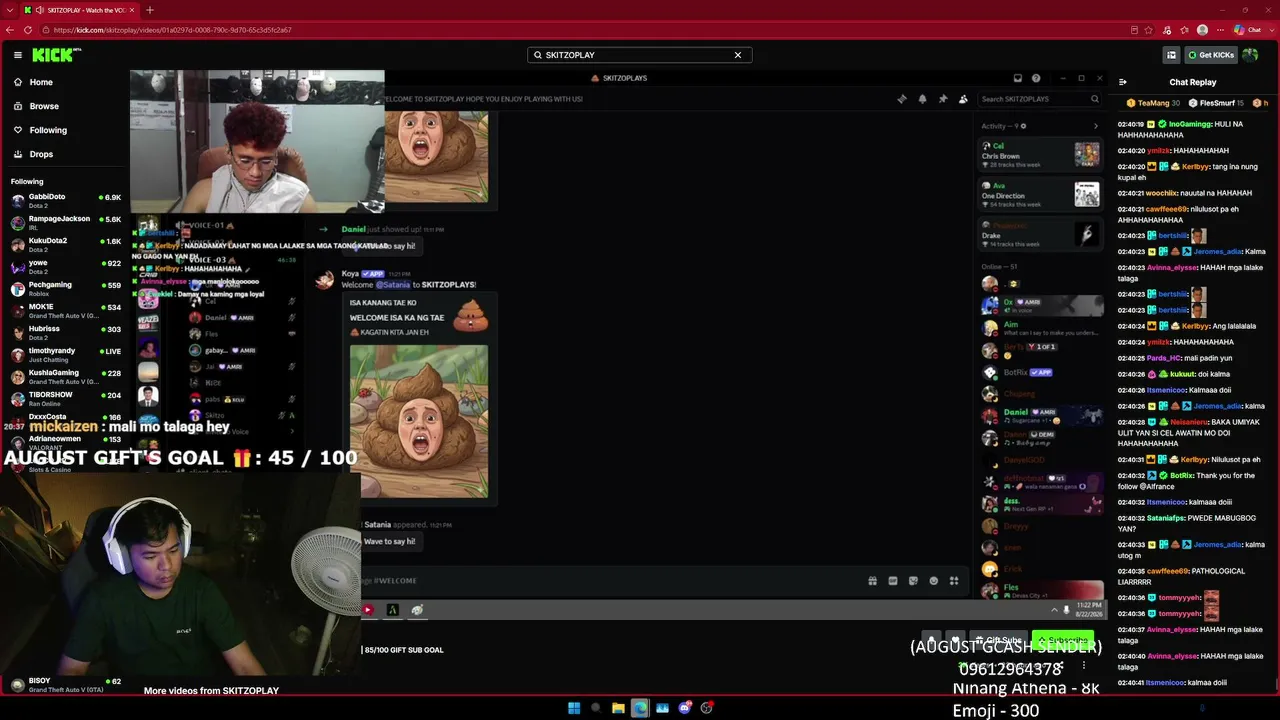Open KukuDota2 channel in Following list
The width and height of the screenshot is (1280, 720).
pyautogui.click(x=65, y=244)
